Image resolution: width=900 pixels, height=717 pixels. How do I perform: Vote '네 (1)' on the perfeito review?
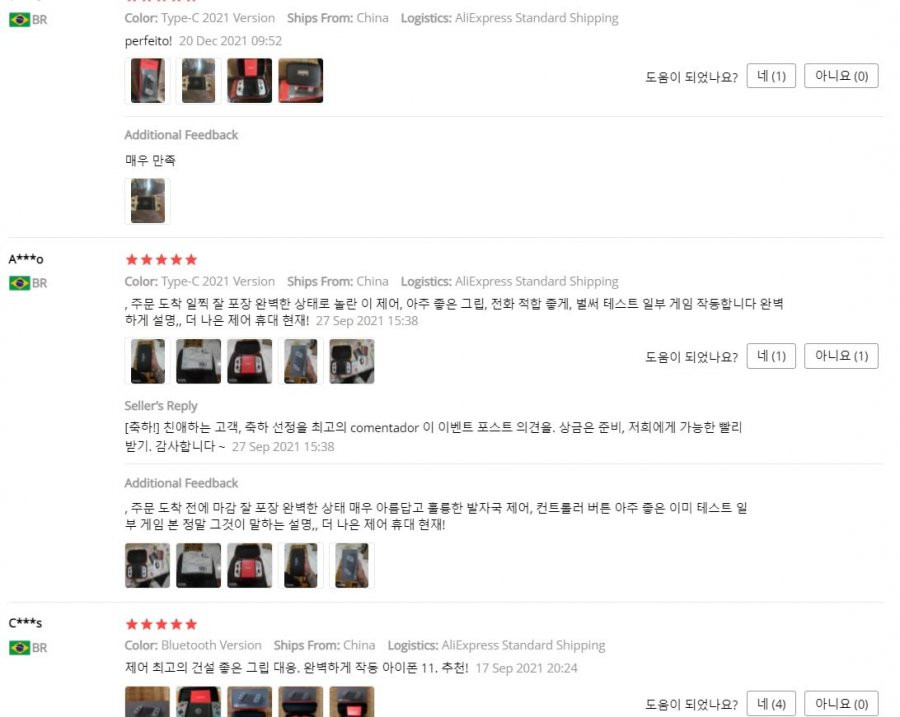click(771, 76)
